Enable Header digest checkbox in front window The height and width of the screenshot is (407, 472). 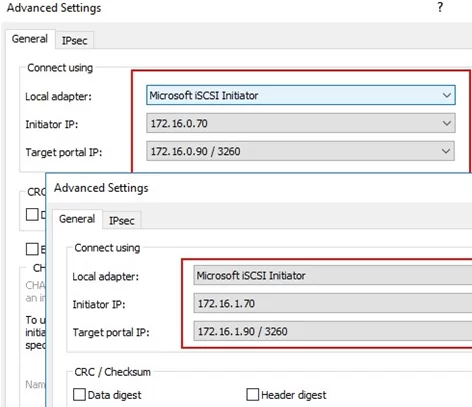(x=252, y=394)
